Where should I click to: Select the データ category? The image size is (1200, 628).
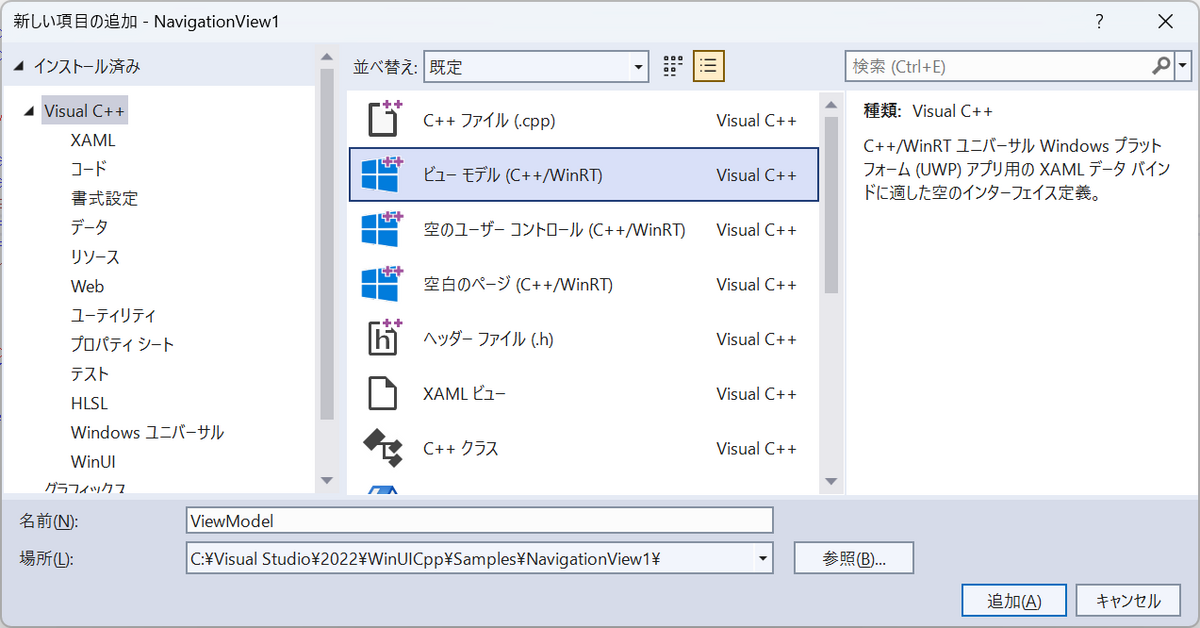click(x=89, y=228)
